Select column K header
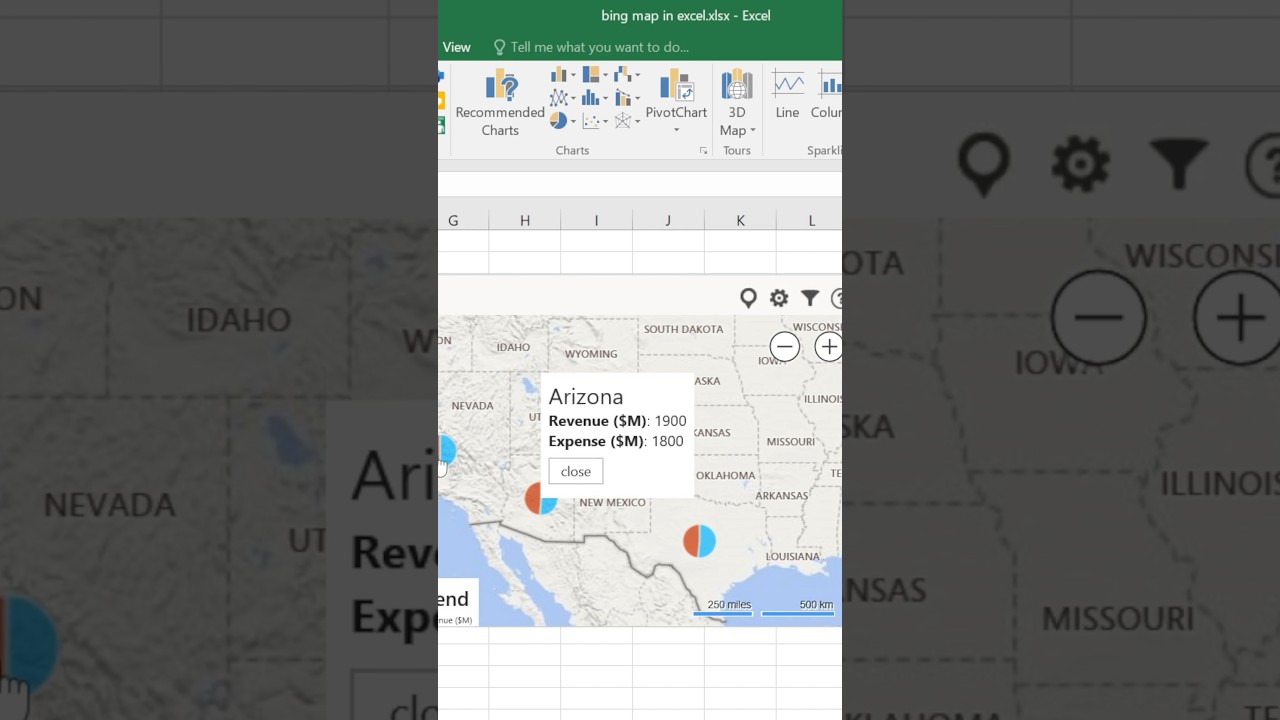 741,220
